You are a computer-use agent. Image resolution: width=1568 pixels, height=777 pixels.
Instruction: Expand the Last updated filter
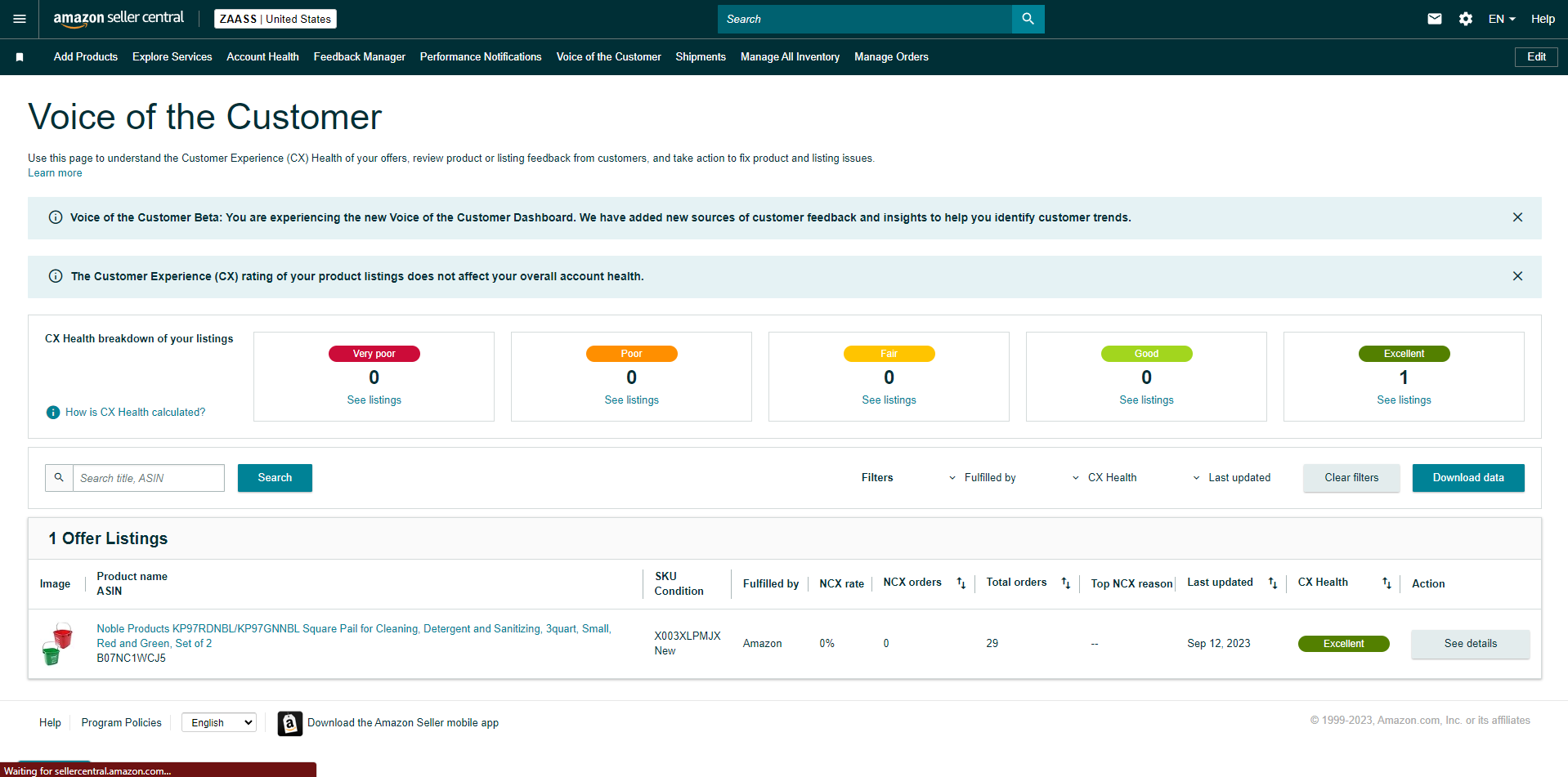1231,478
